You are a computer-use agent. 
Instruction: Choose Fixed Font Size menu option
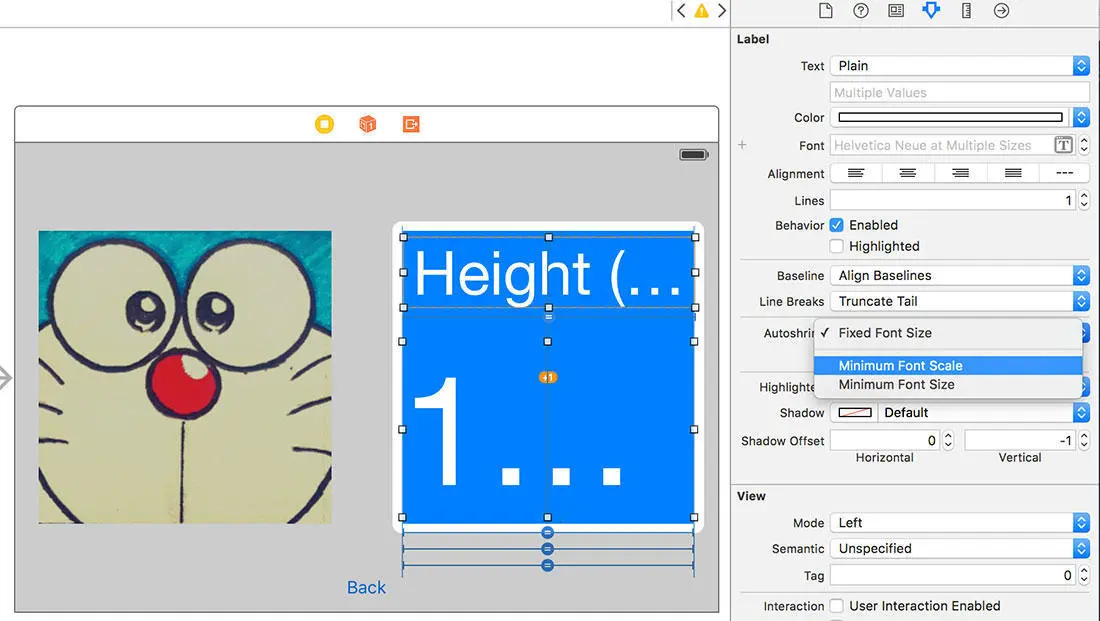(948, 333)
